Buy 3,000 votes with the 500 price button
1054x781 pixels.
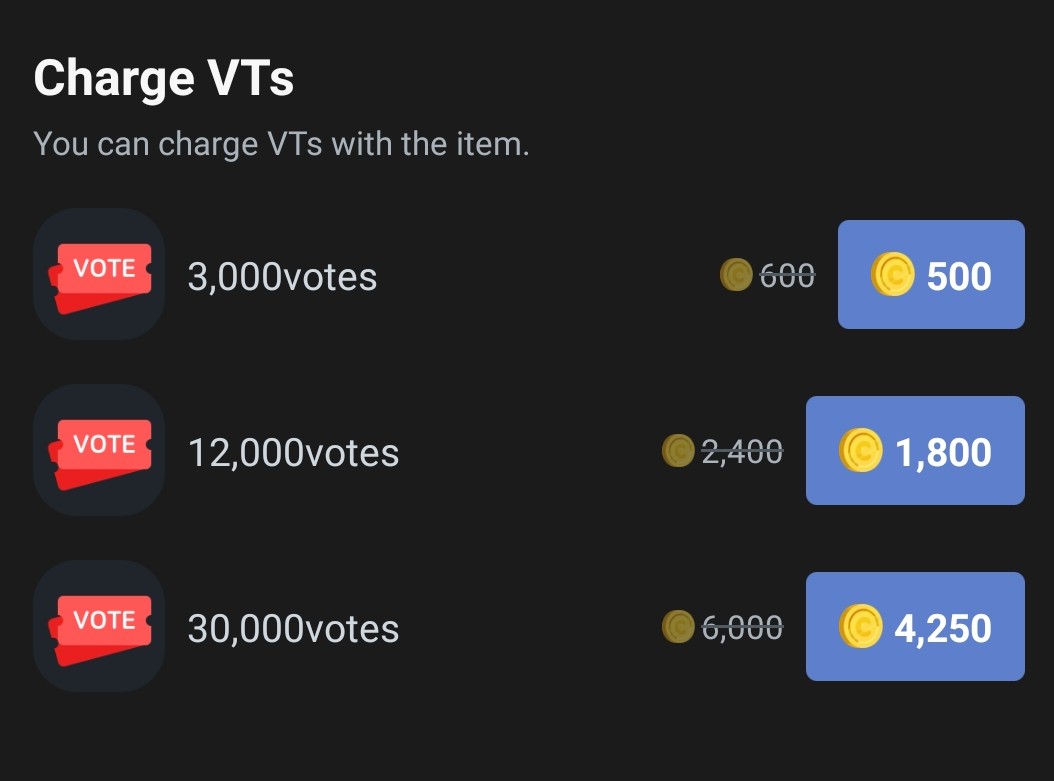coord(931,275)
